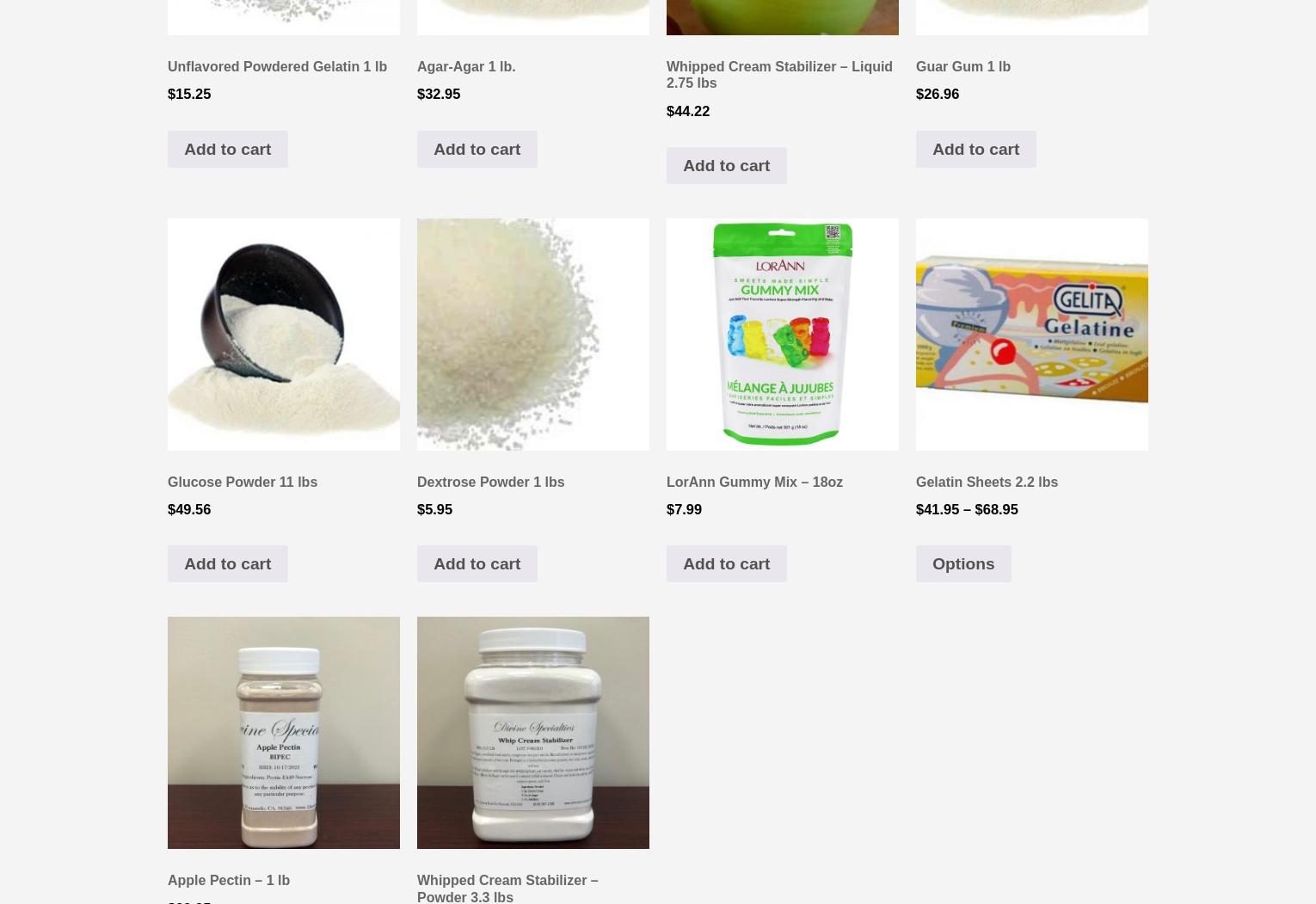Open the LorAnn Gummy Mix bag image
Viewport: 1316px width, 904px height.
point(783,334)
